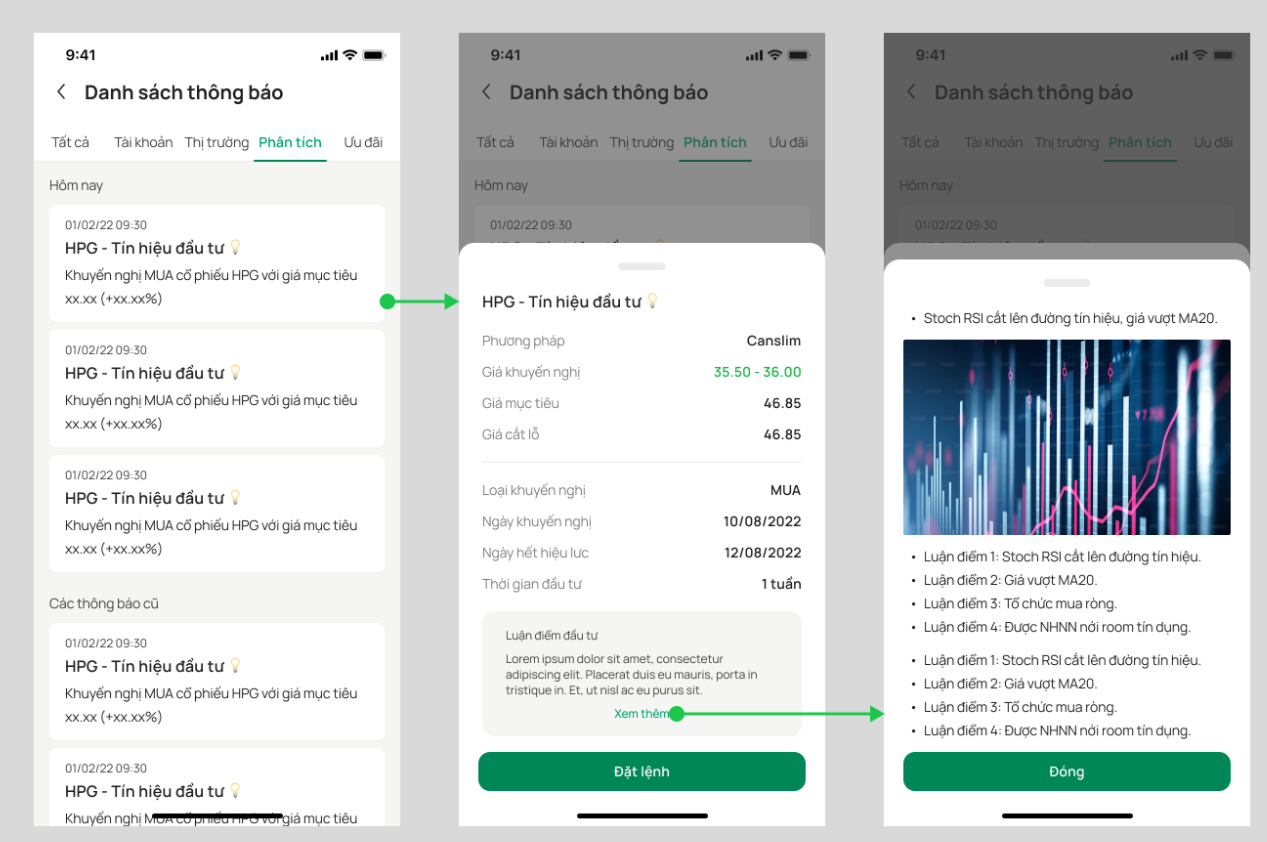This screenshot has height=842, width=1267.
Task: Open the Tài khoản tab on first screen
Action: click(x=143, y=142)
